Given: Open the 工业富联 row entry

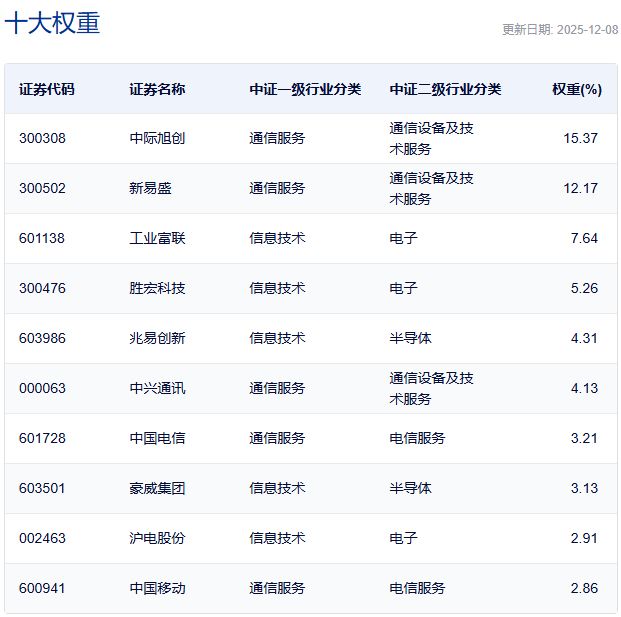Looking at the screenshot, I should pos(157,238).
